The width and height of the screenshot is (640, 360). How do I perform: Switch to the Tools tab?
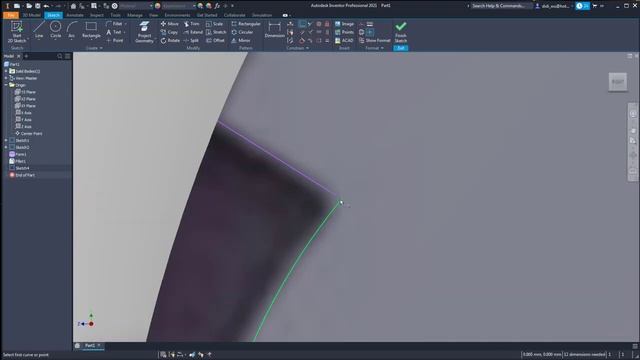(x=116, y=15)
